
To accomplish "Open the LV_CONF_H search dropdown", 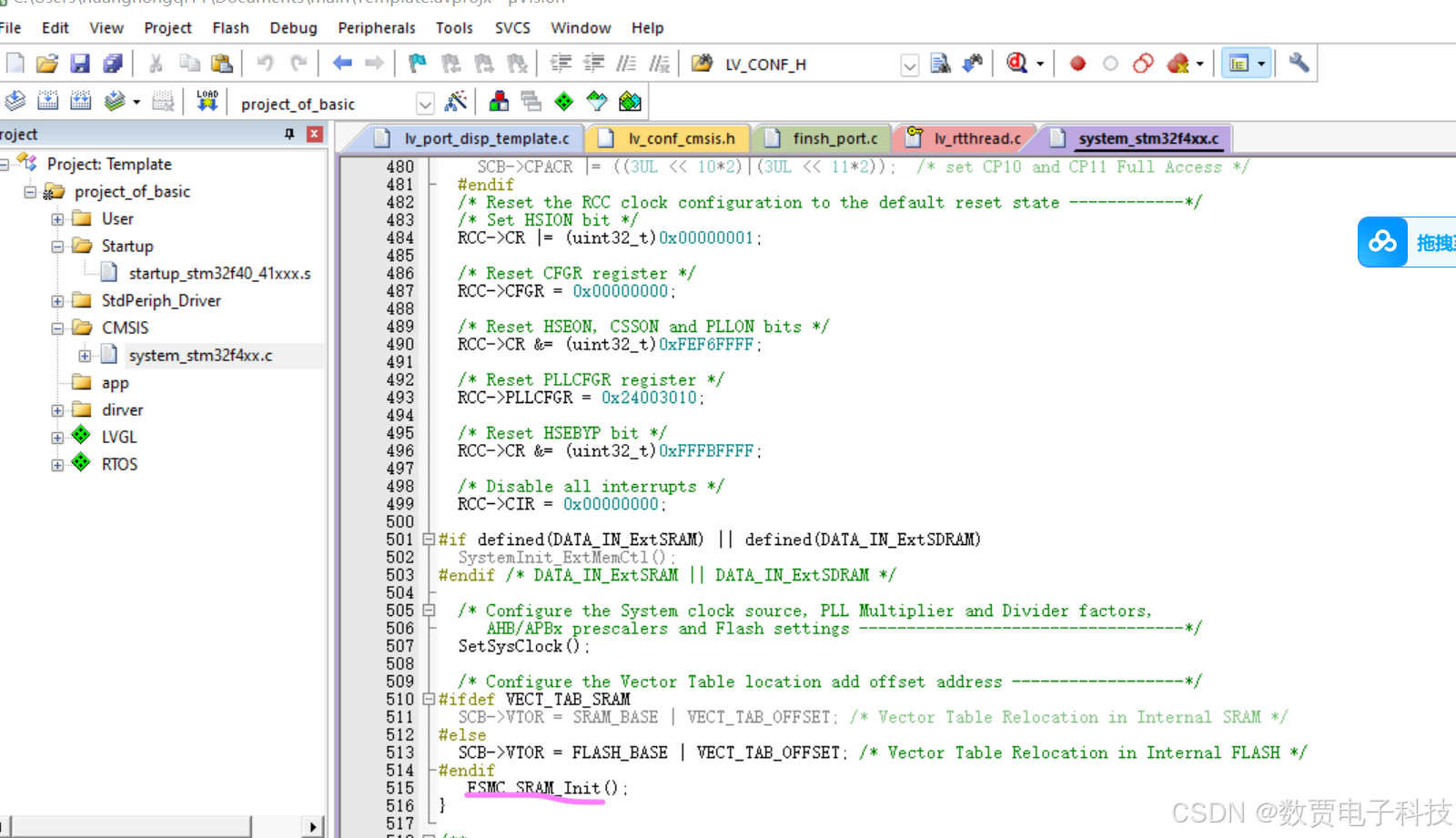I will point(909,65).
